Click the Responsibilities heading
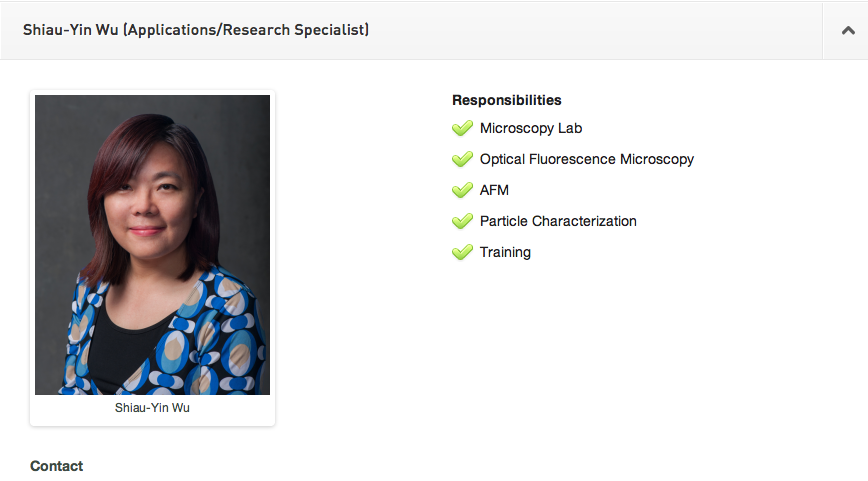The height and width of the screenshot is (481, 868). coord(506,100)
